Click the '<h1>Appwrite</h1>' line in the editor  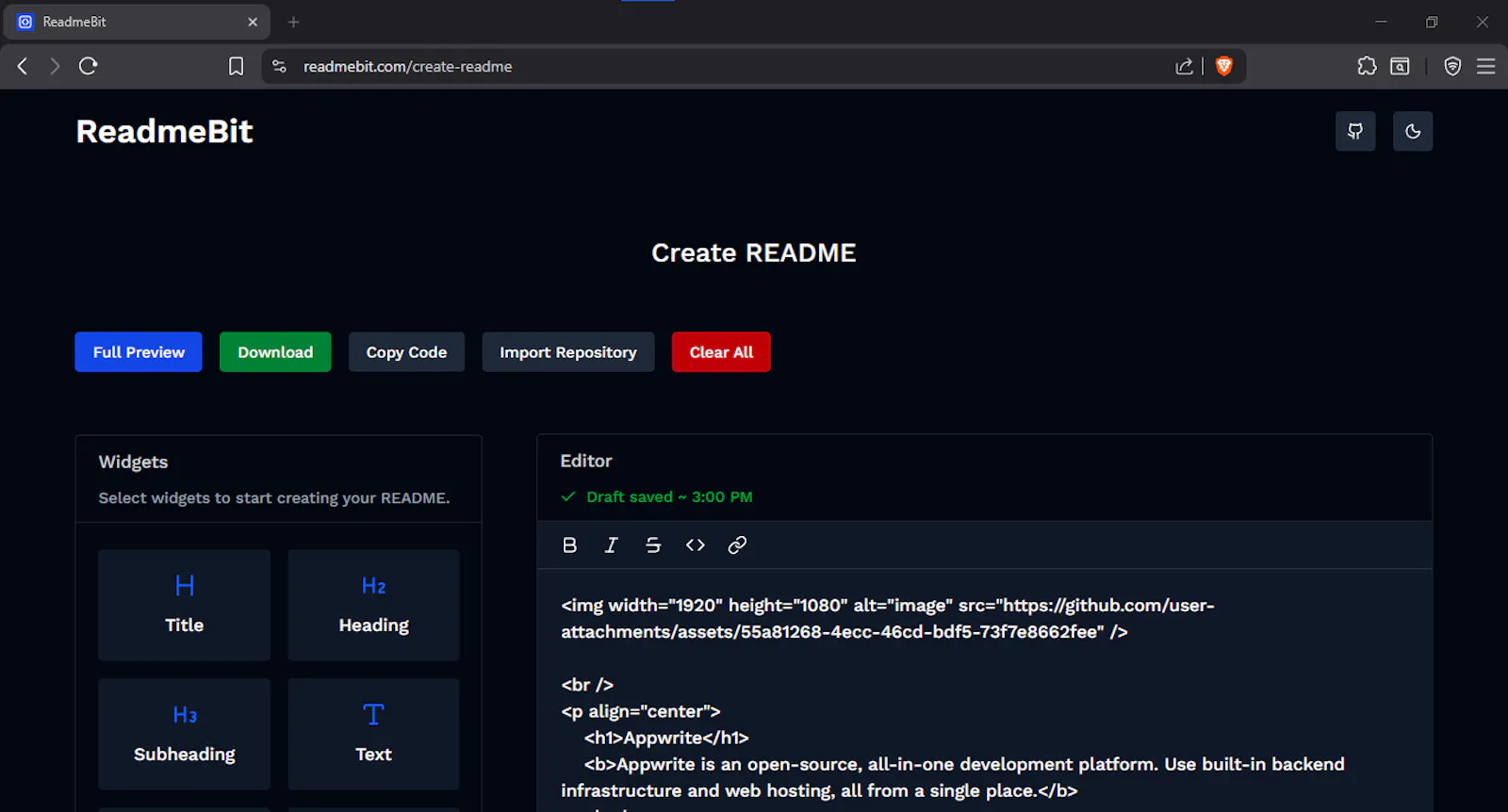(666, 738)
